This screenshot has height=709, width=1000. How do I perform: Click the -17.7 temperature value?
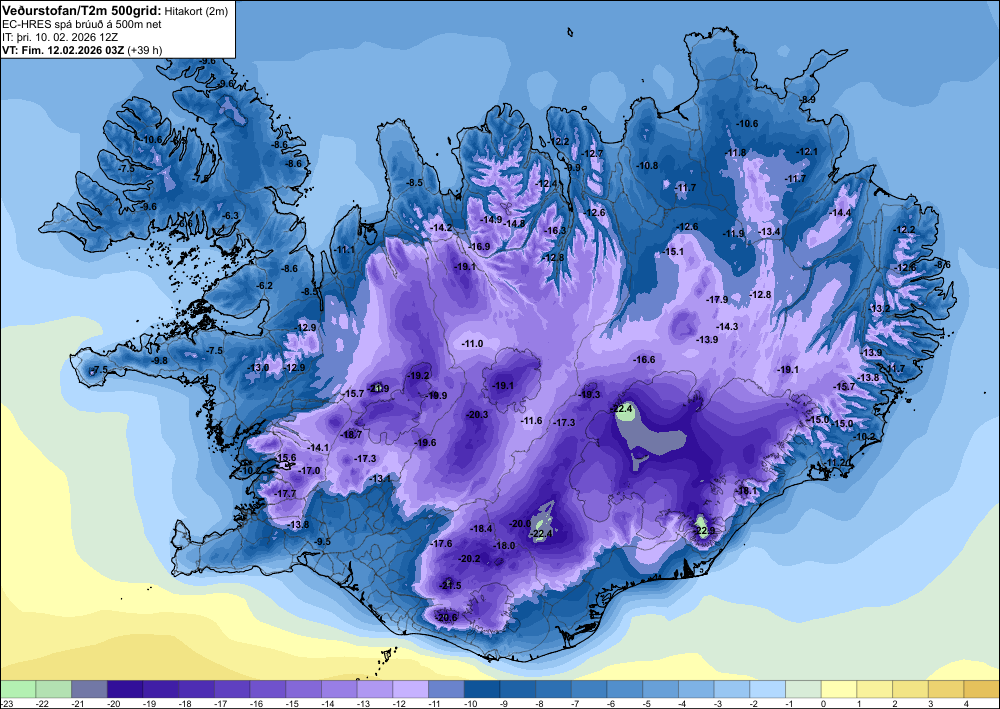(x=285, y=493)
